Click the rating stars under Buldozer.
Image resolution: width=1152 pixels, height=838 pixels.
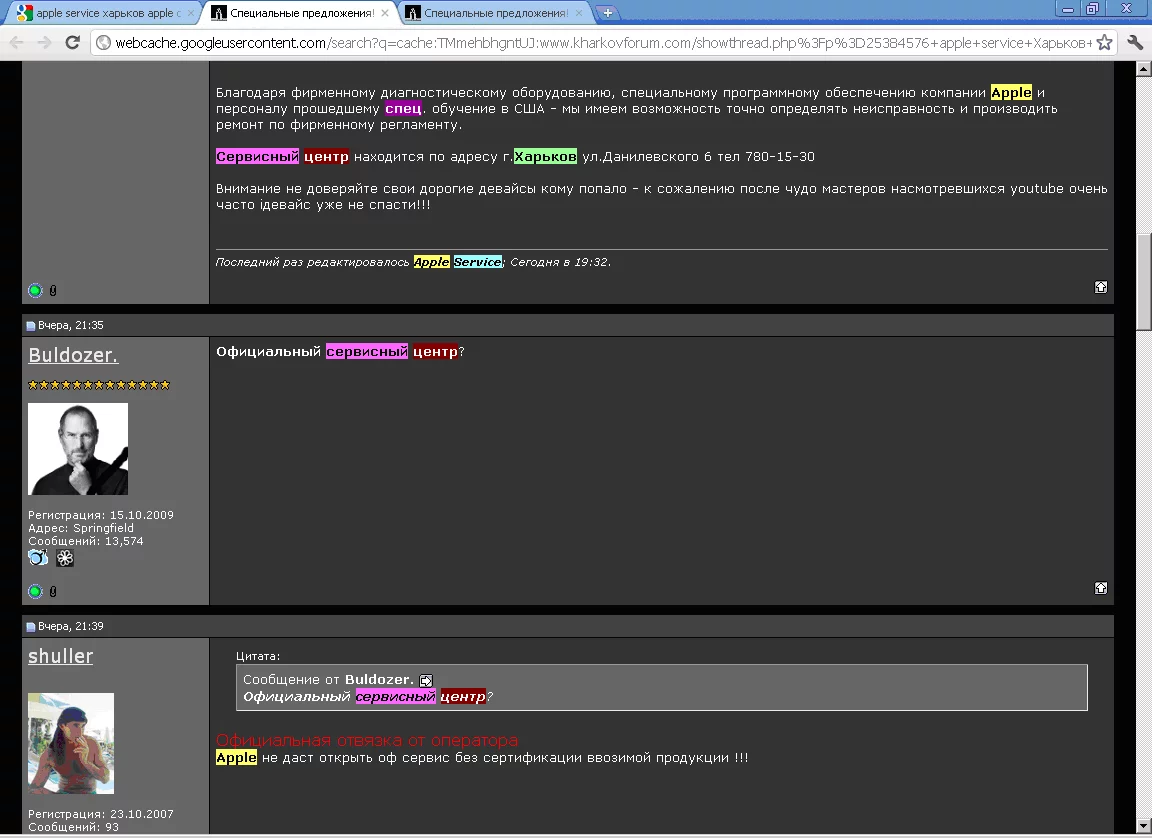pyautogui.click(x=99, y=385)
